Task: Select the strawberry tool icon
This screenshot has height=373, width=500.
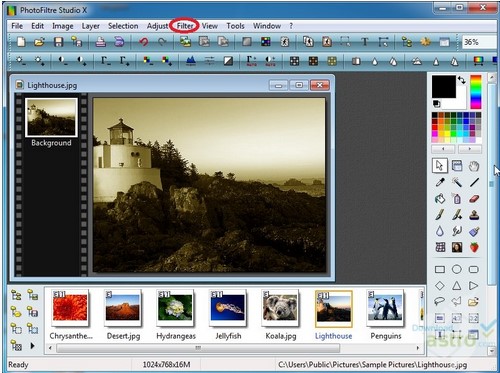Action: click(474, 247)
